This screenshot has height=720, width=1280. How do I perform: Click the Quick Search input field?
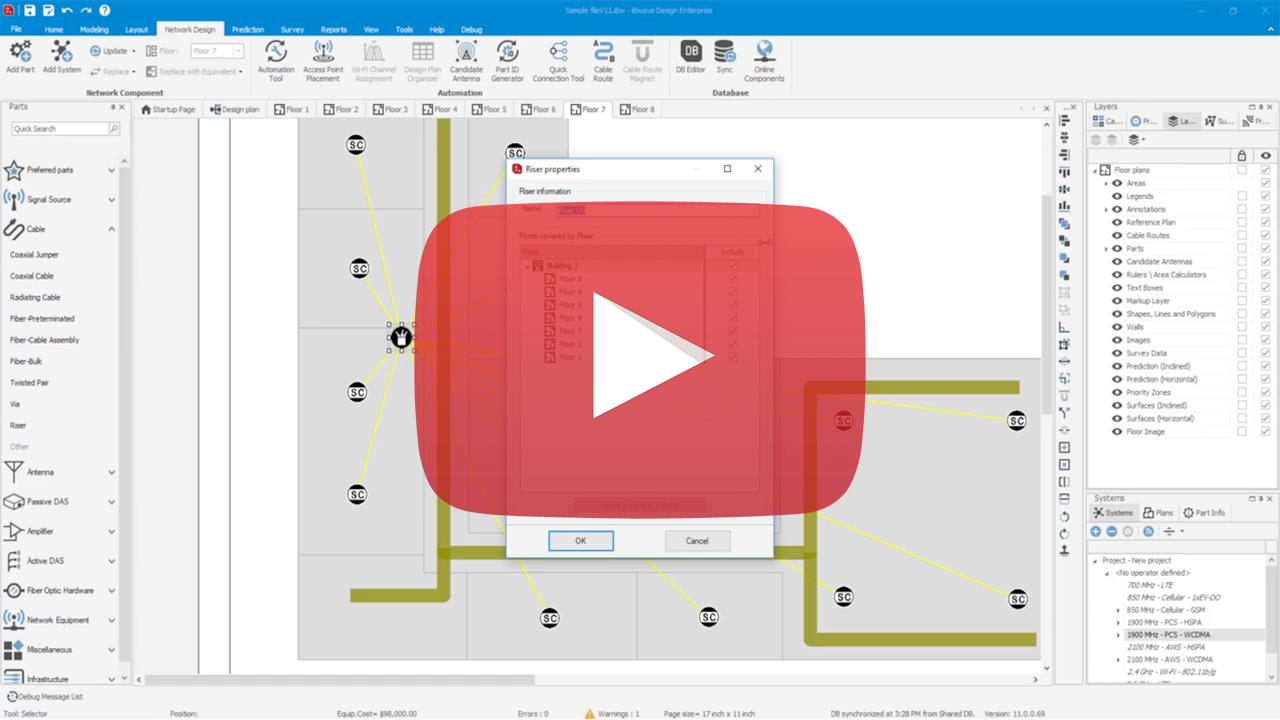click(60, 129)
